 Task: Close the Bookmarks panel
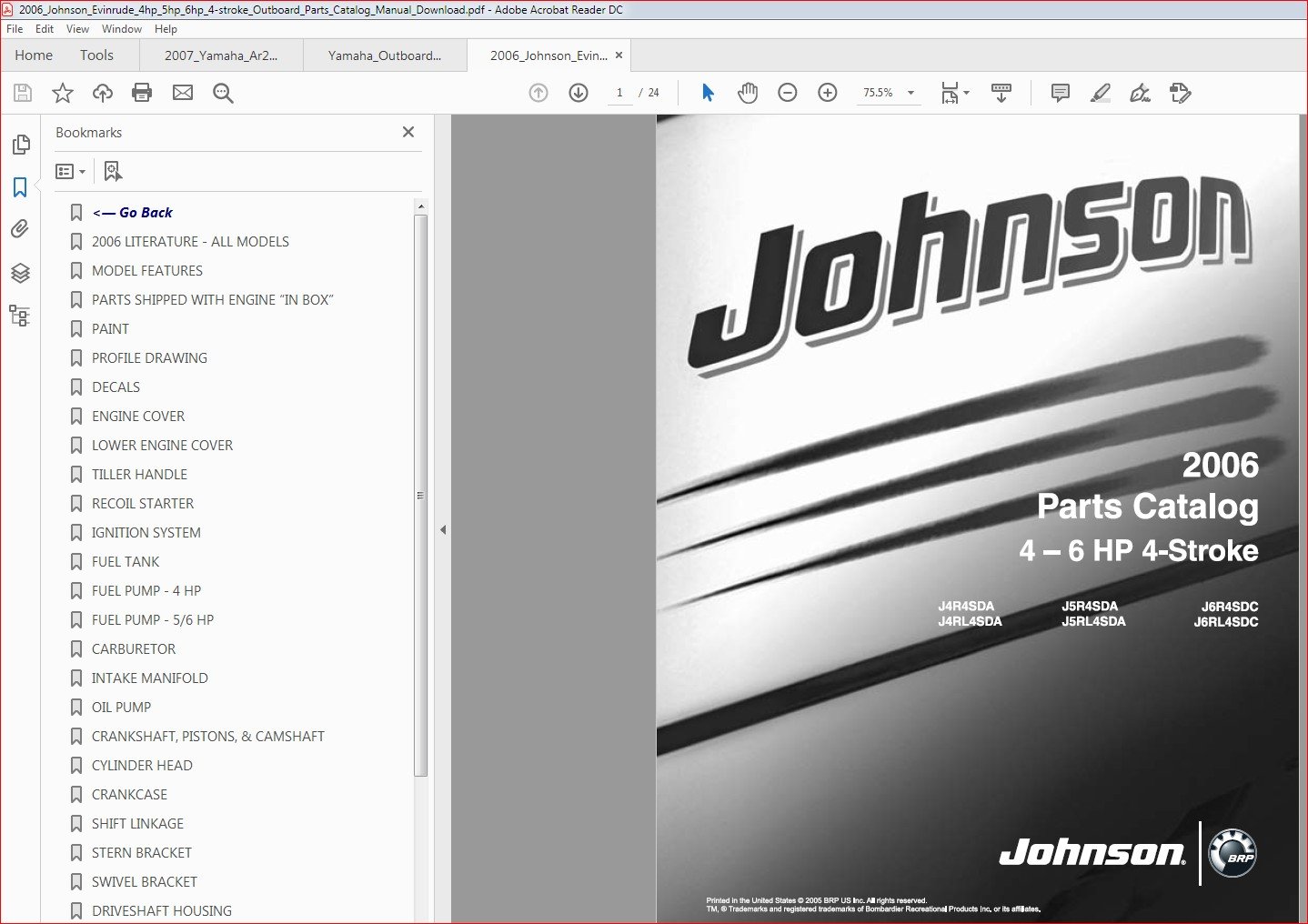click(408, 132)
